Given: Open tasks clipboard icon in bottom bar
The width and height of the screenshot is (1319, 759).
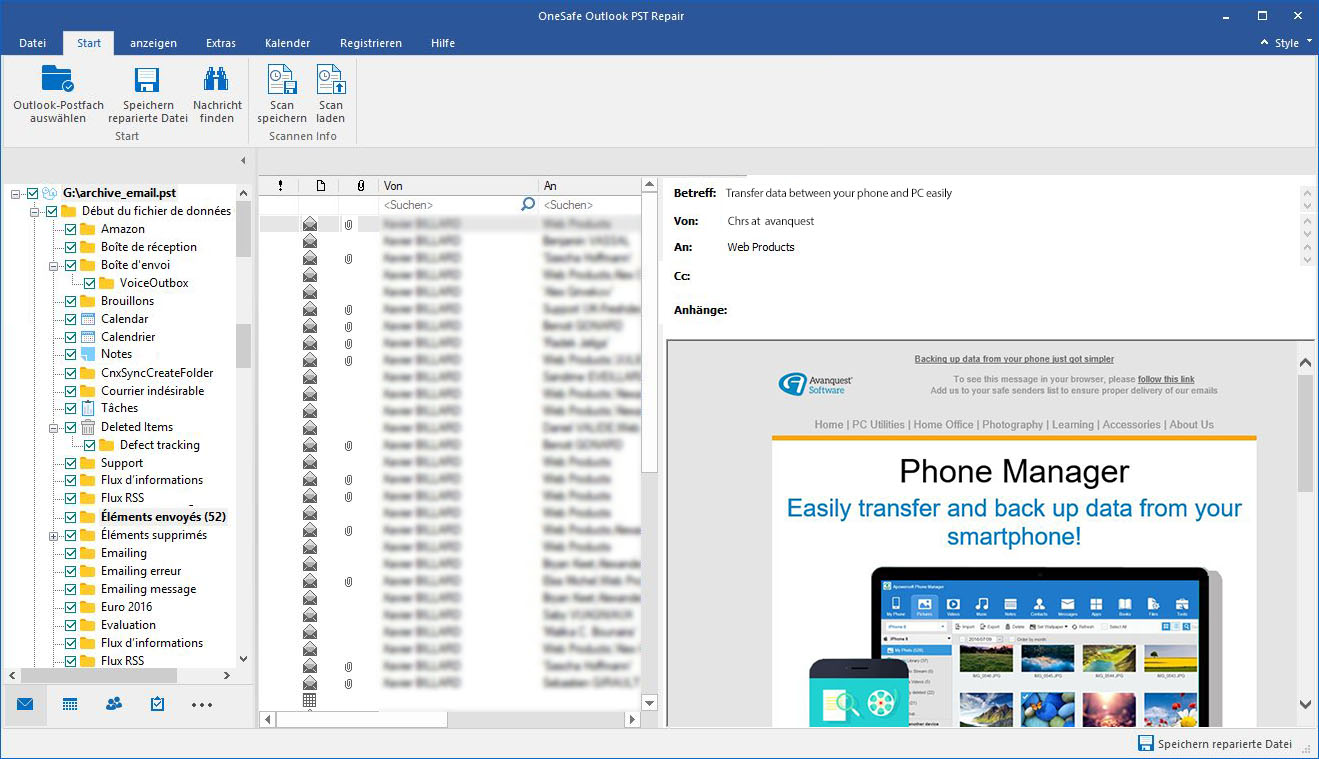Looking at the screenshot, I should coord(157,704).
